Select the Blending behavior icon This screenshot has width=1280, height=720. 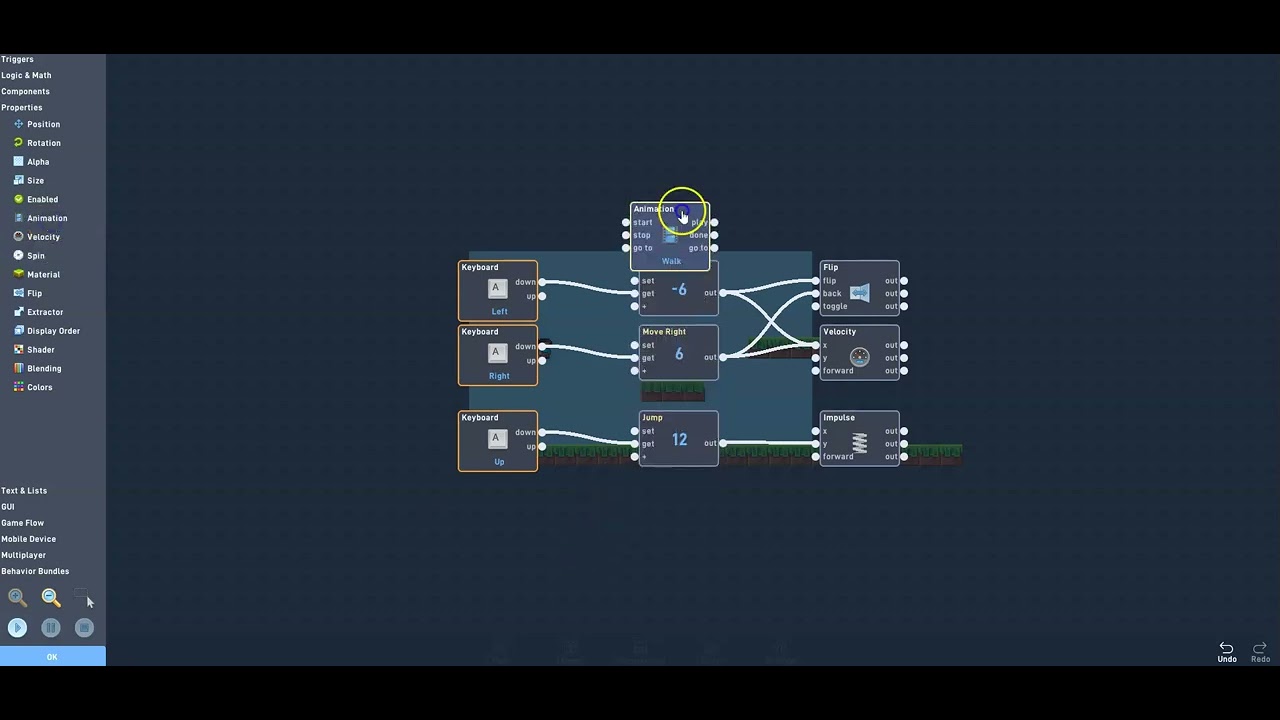pos(18,368)
